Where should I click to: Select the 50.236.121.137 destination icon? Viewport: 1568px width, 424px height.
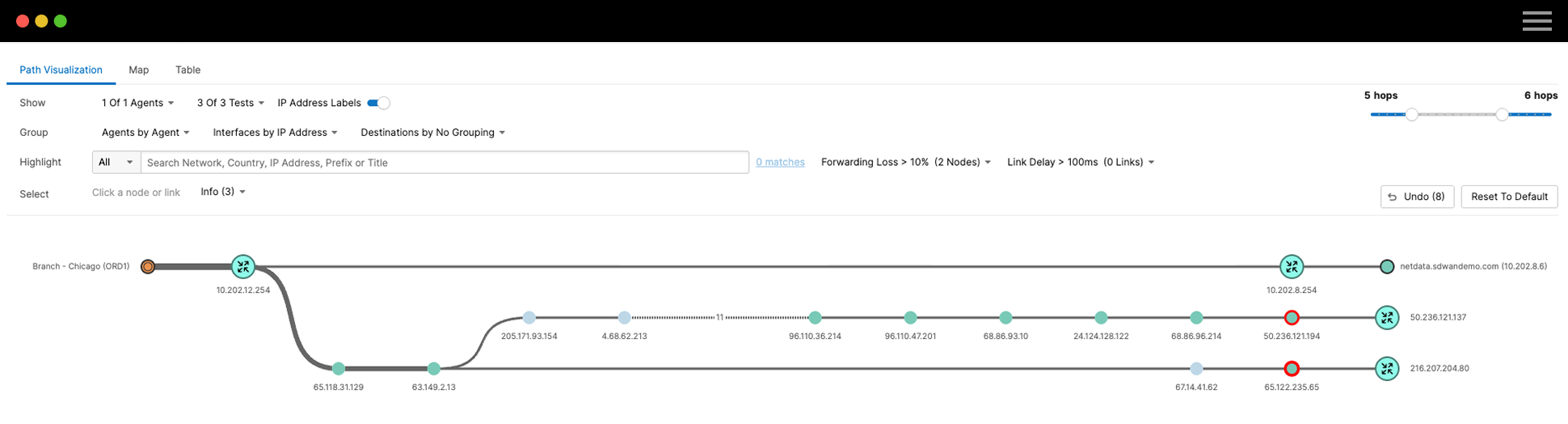[x=1387, y=317]
